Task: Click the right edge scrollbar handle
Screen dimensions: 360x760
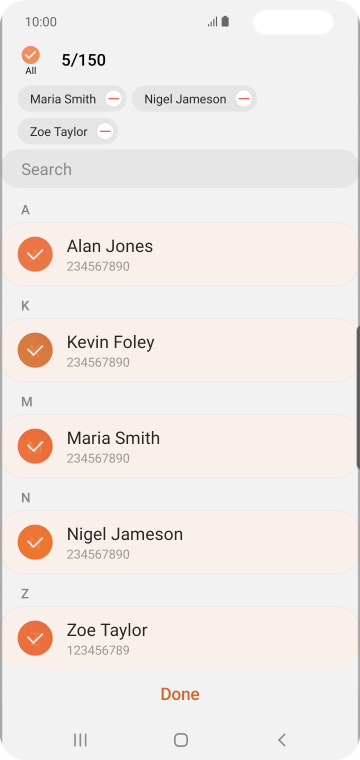Action: pyautogui.click(x=358, y=397)
